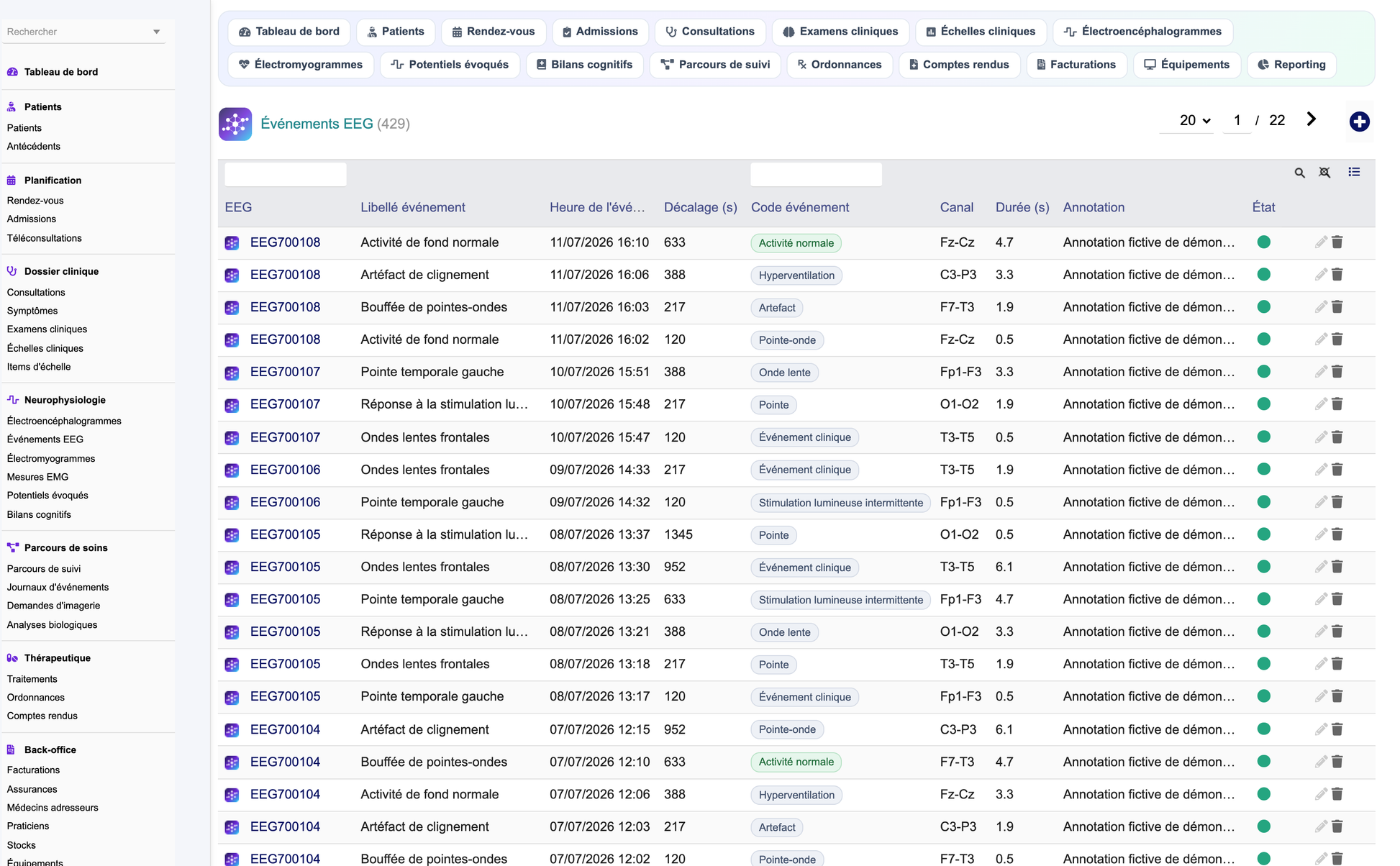Edit the EEG700104 12:15 row
Image resolution: width=1400 pixels, height=866 pixels.
pyautogui.click(x=1321, y=729)
